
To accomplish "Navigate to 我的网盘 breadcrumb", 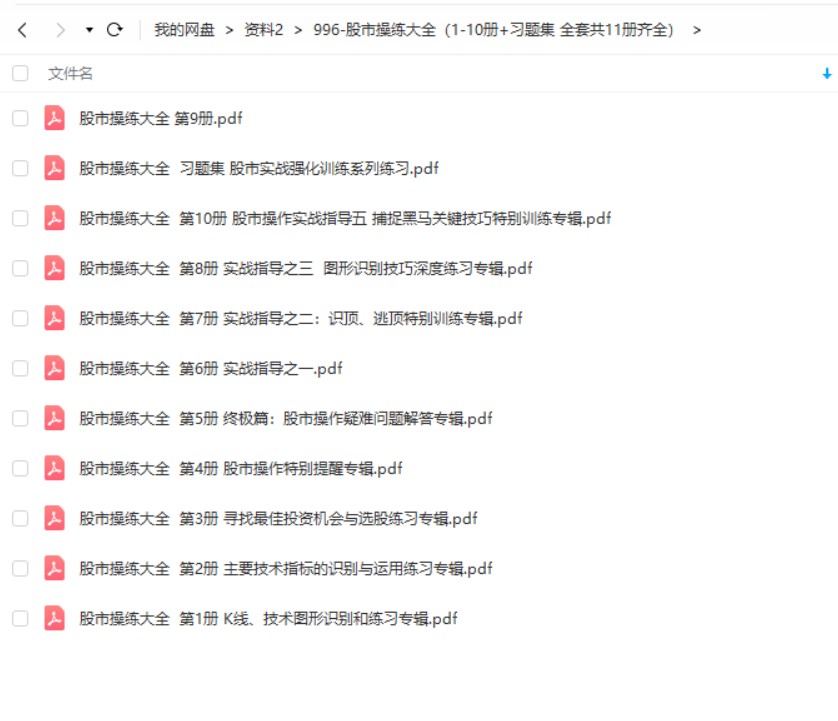I will click(x=184, y=30).
